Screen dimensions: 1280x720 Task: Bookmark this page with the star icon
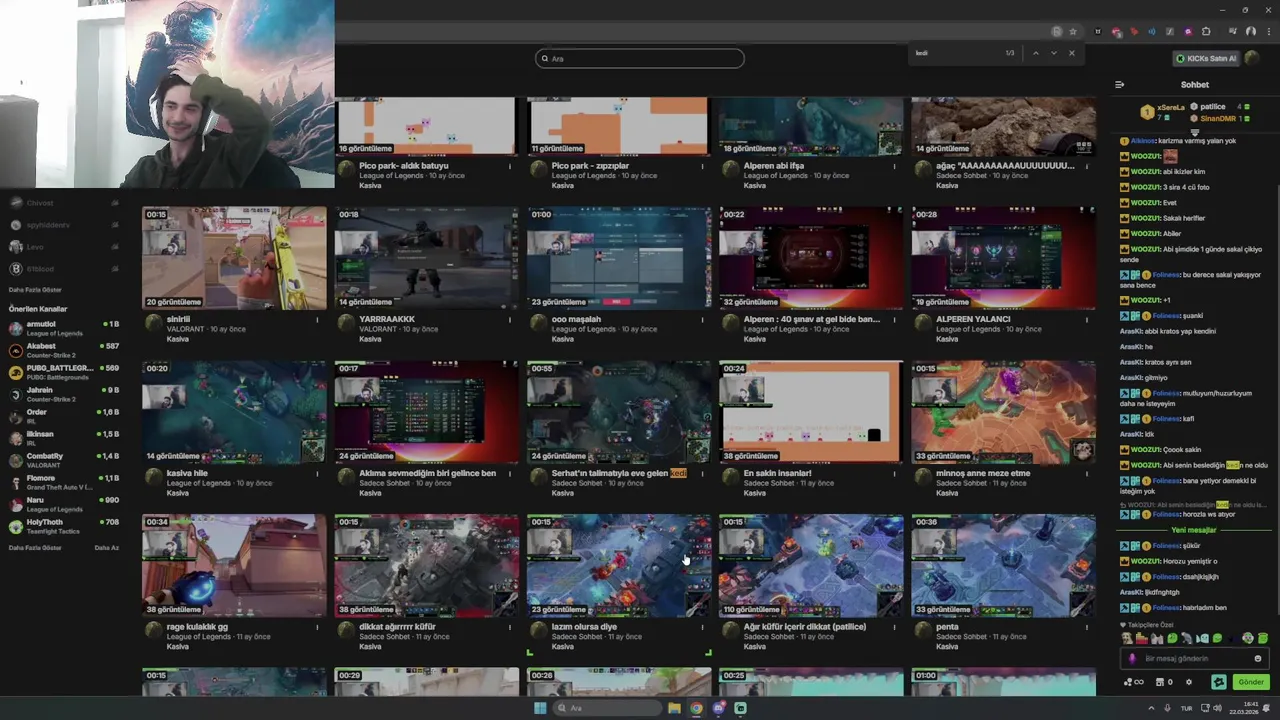coord(1073,32)
